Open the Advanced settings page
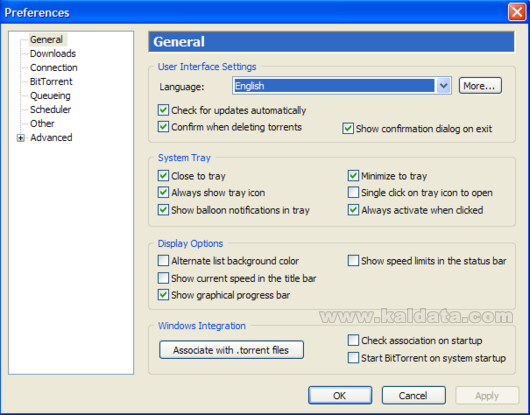This screenshot has height=415, width=530. (x=51, y=138)
